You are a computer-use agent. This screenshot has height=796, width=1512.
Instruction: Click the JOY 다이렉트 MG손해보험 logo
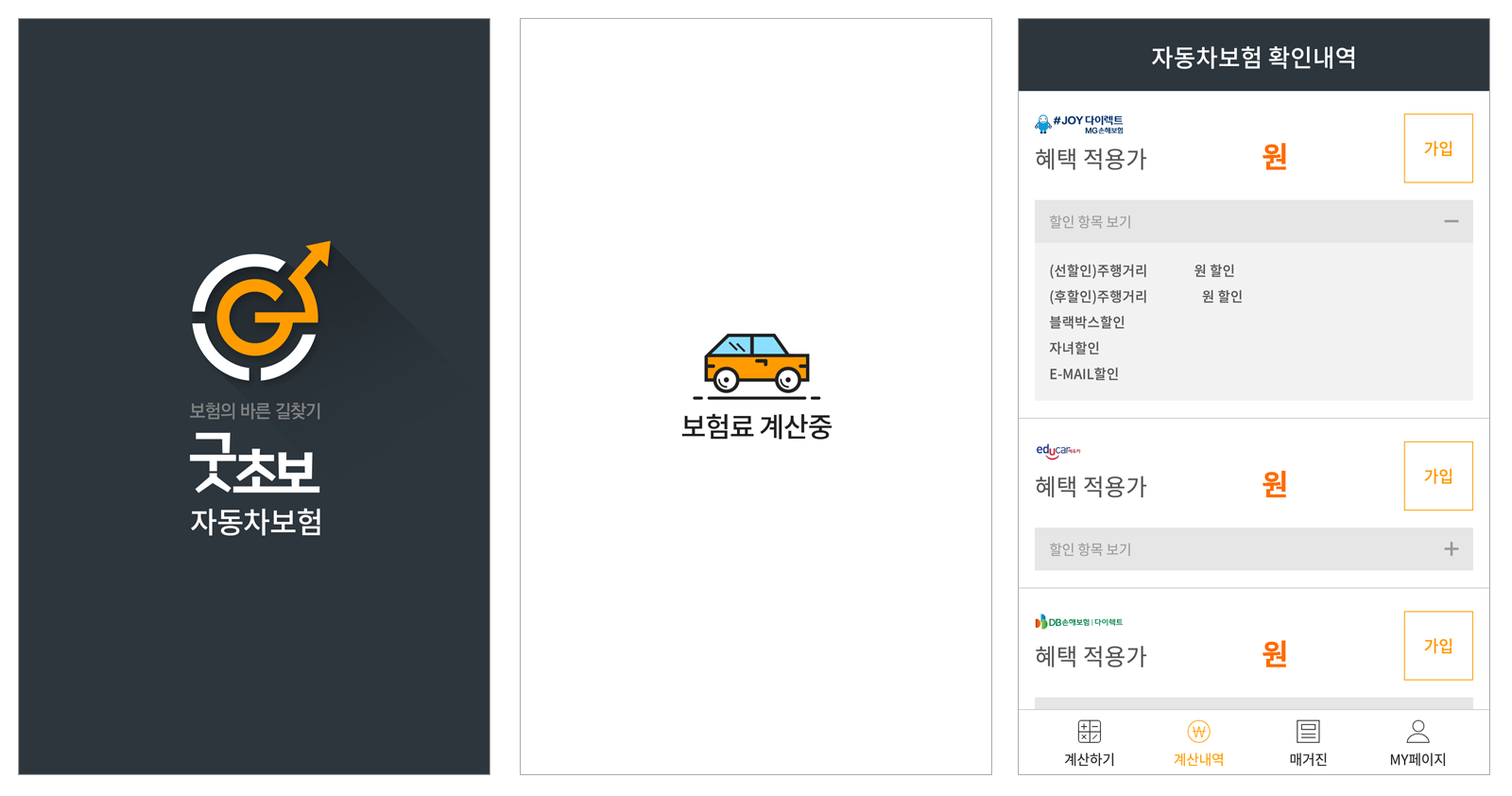(x=1079, y=124)
